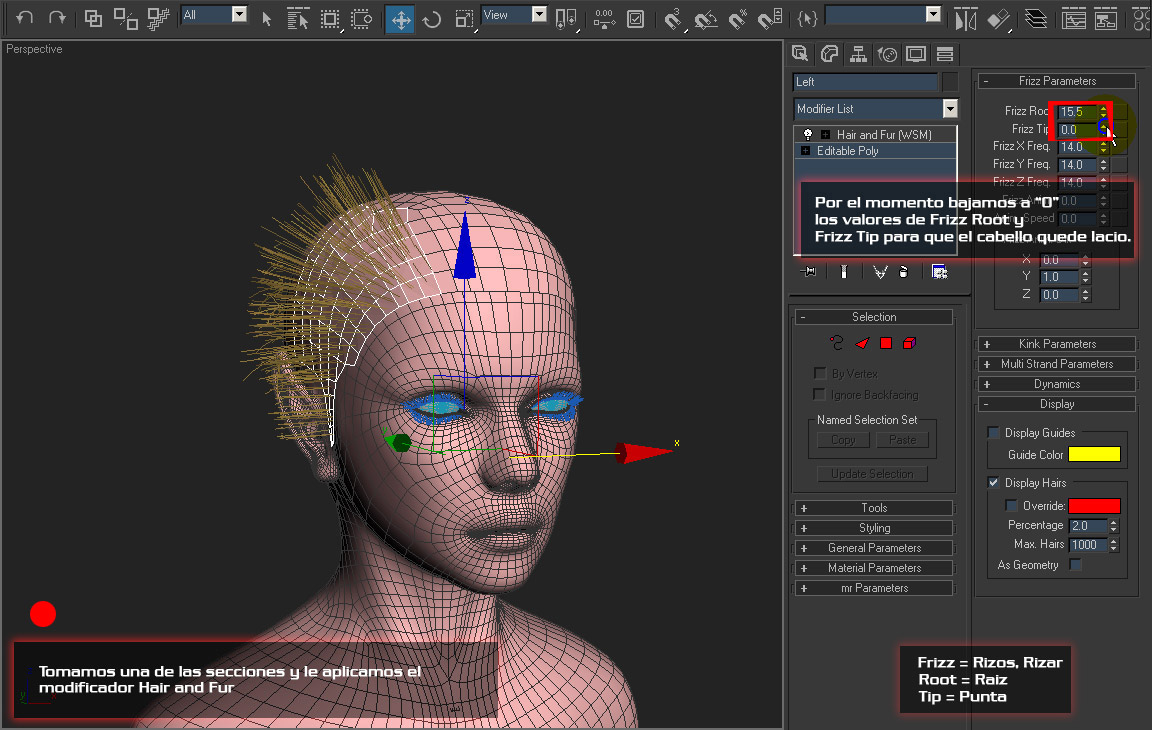This screenshot has width=1152, height=730.
Task: Select the Bind to Space Warp tool
Action: point(158,18)
